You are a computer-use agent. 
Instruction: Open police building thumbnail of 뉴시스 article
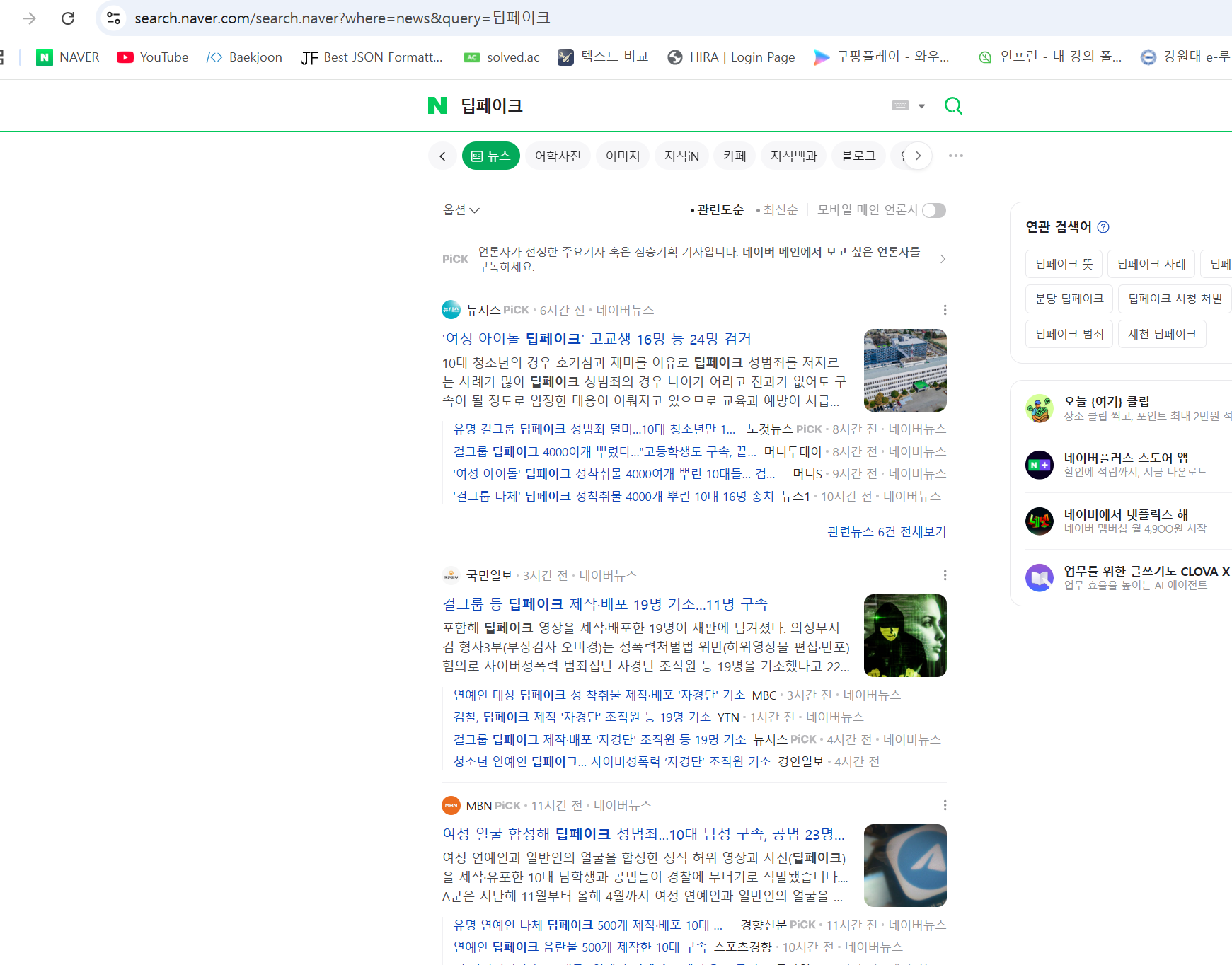pyautogui.click(x=905, y=370)
